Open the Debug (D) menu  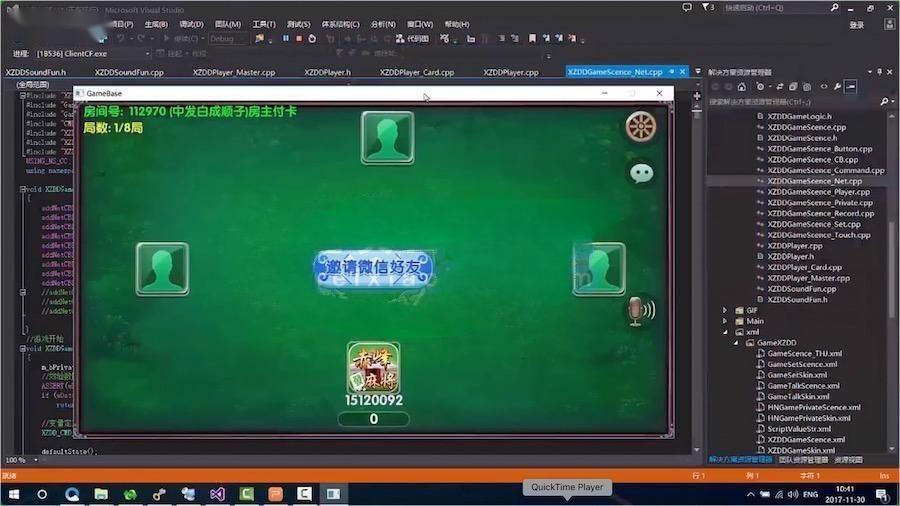[191, 24]
